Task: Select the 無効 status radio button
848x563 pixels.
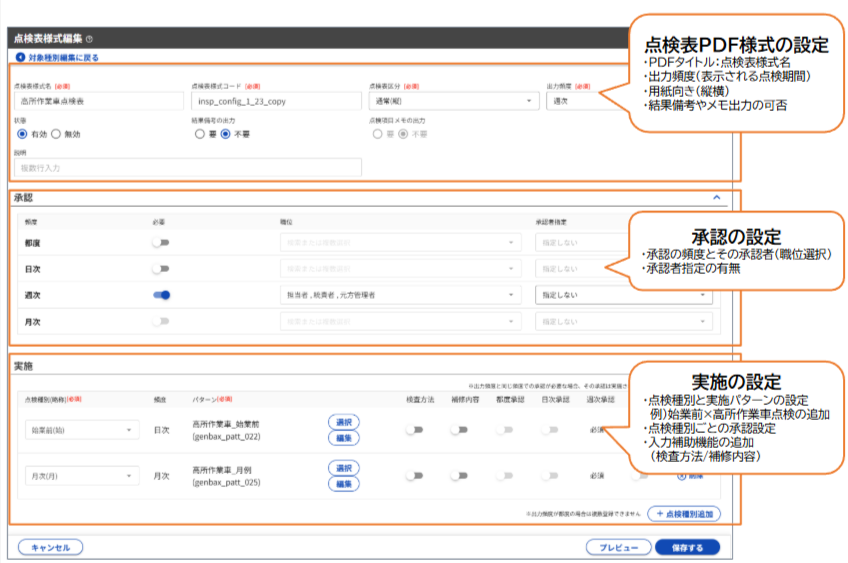Action: (x=57, y=133)
